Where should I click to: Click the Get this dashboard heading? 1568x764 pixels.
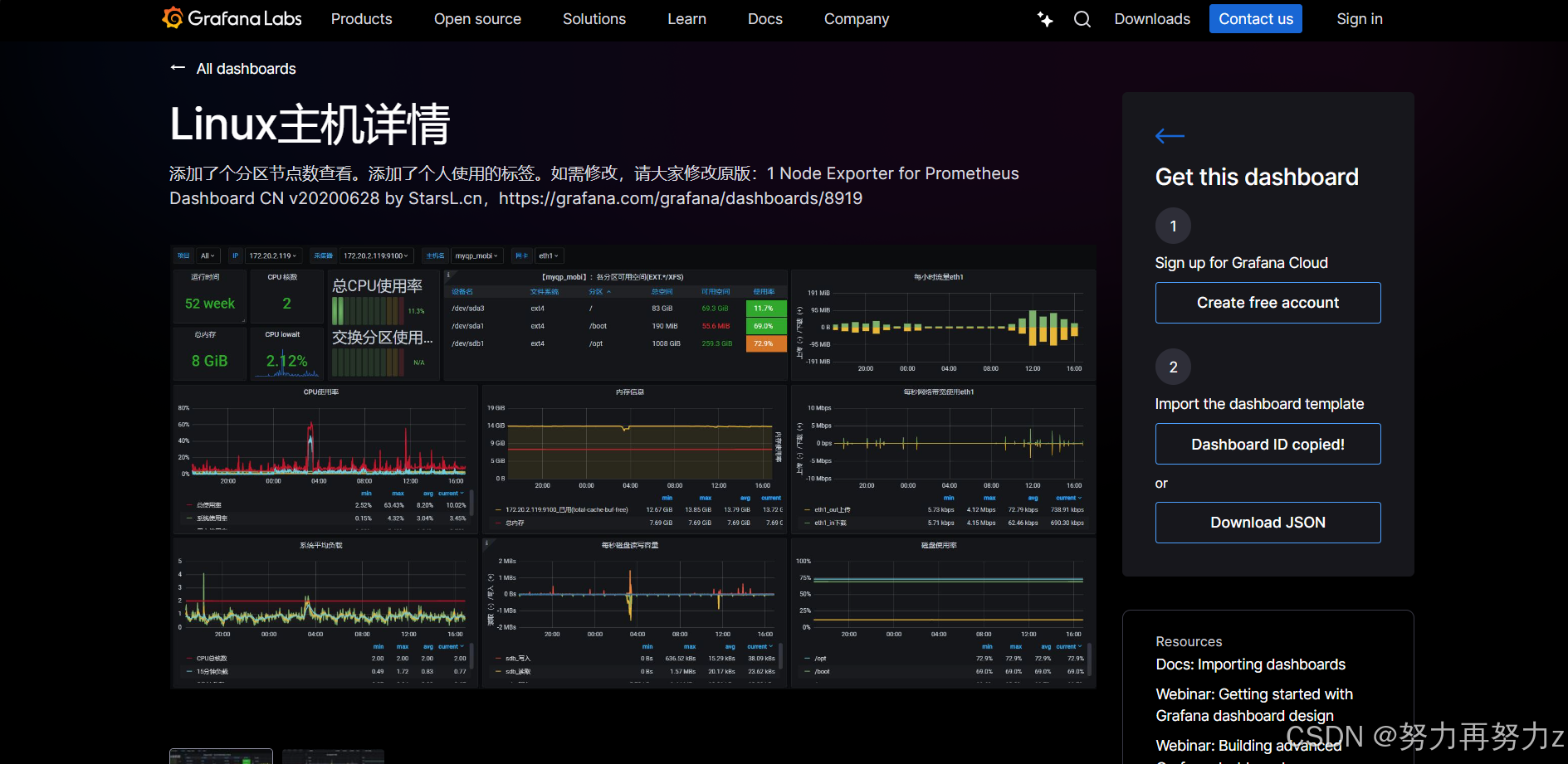1257,177
